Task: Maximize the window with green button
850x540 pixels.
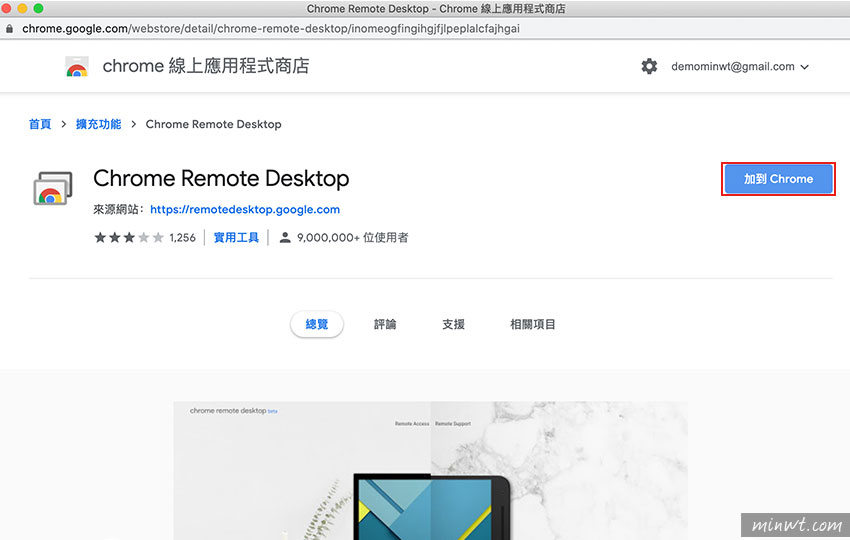Action: coord(38,8)
